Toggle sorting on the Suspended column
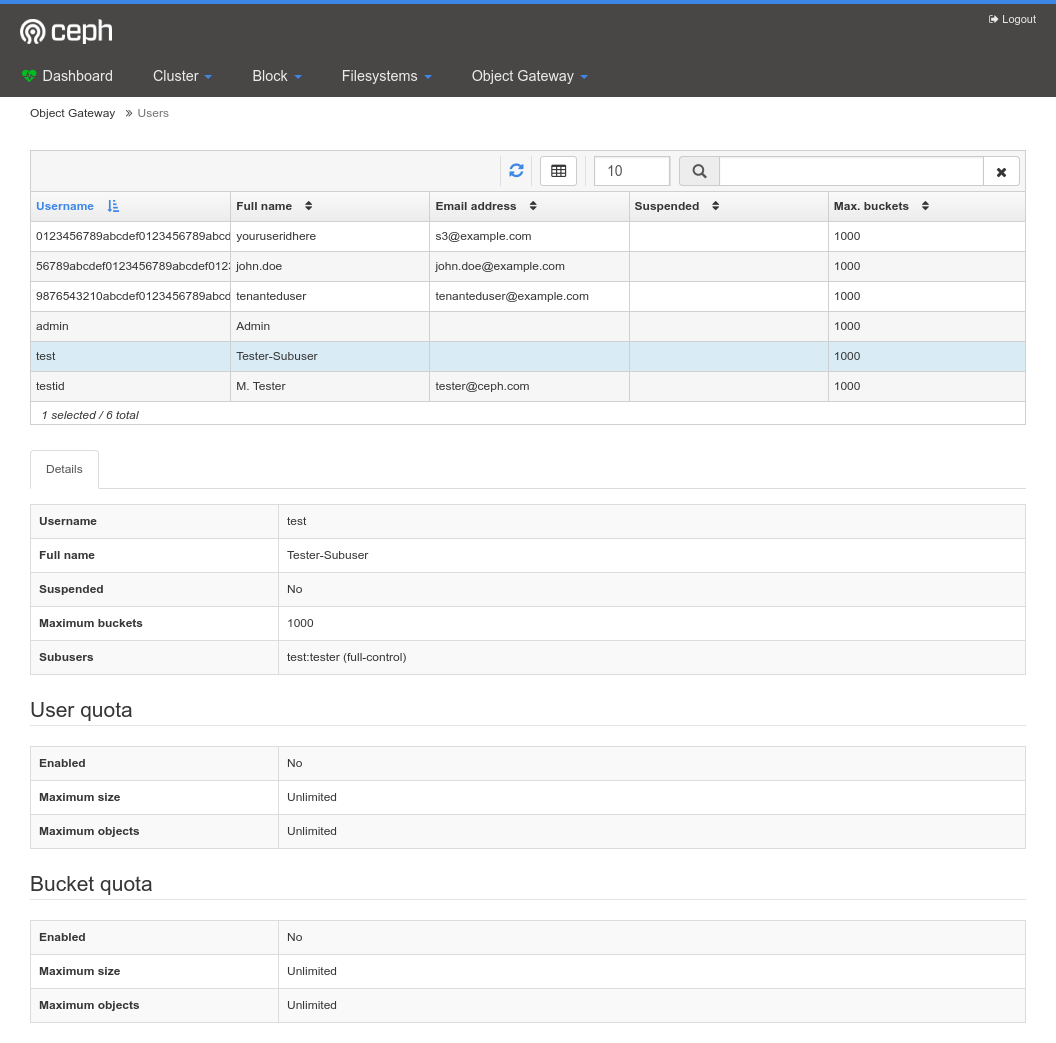Viewport: 1056px width, 1043px height. coord(715,205)
